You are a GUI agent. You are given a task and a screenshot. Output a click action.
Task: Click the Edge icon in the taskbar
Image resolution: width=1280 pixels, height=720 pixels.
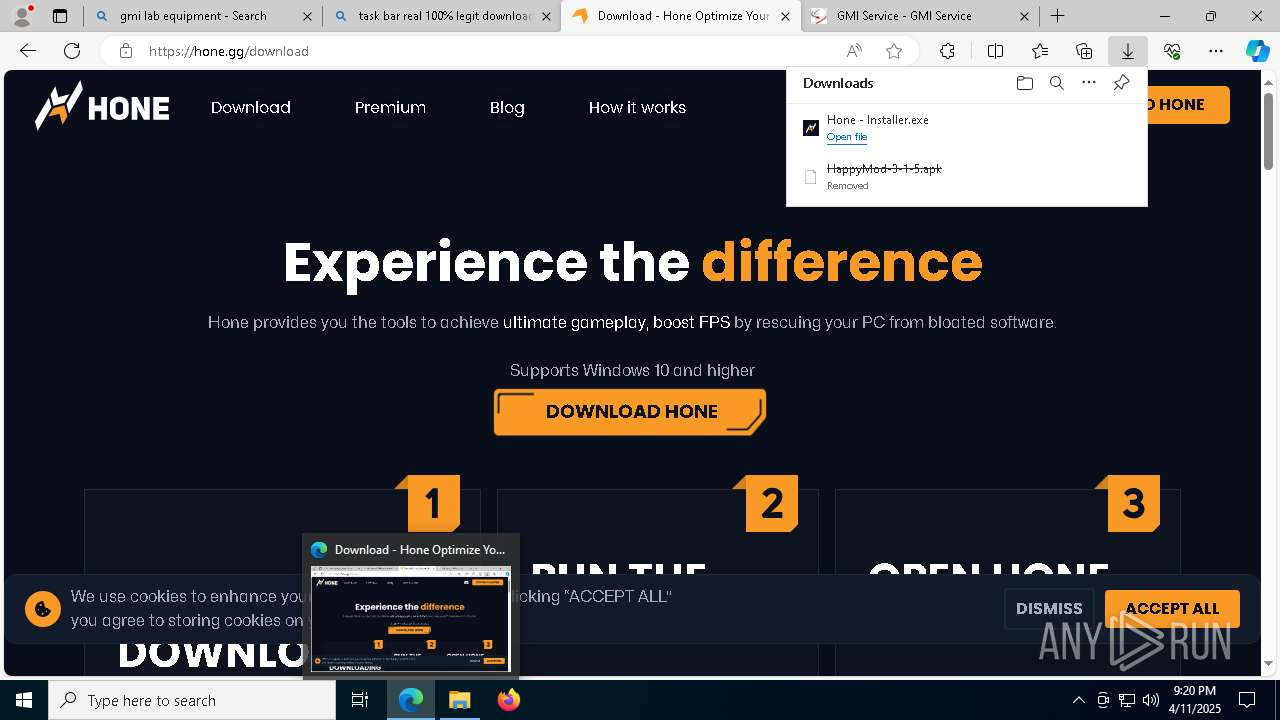click(410, 700)
